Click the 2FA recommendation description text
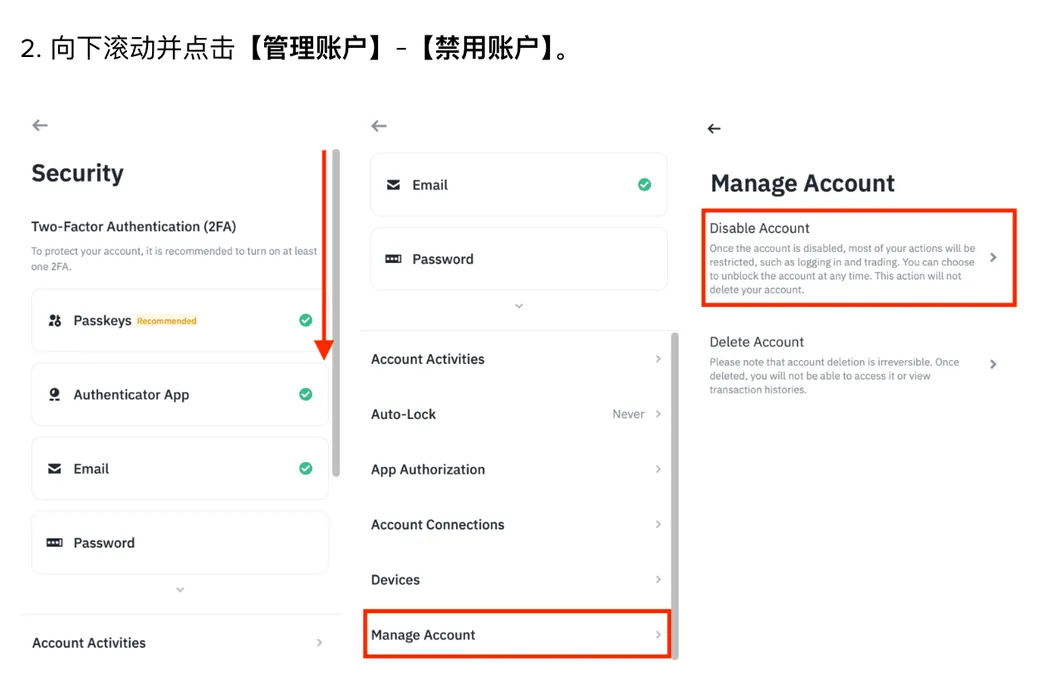This screenshot has height=690, width=1040. pyautogui.click(x=174, y=259)
